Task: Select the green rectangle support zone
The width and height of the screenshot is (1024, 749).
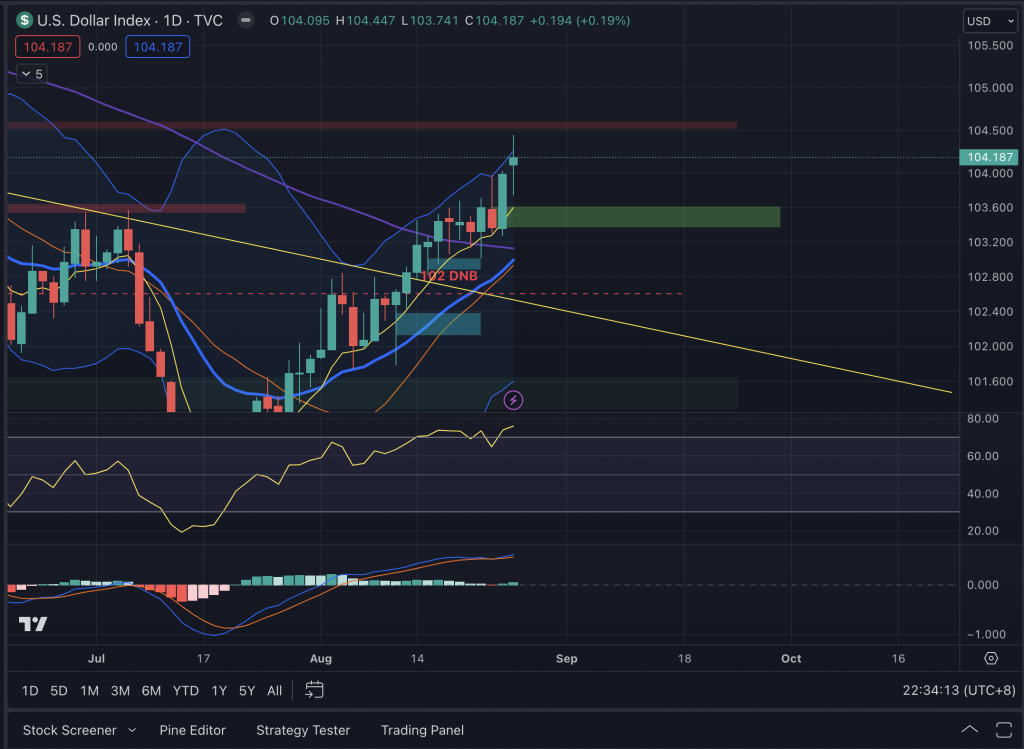Action: 643,217
